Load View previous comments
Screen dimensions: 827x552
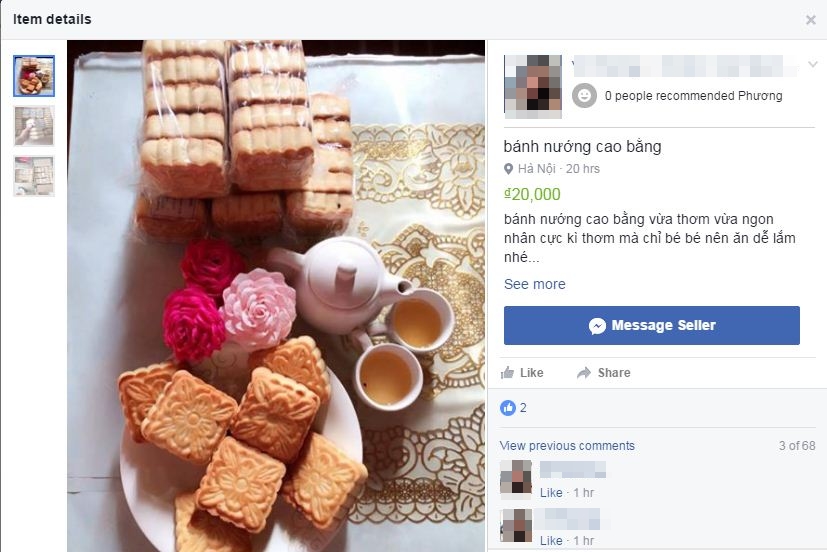click(x=567, y=446)
